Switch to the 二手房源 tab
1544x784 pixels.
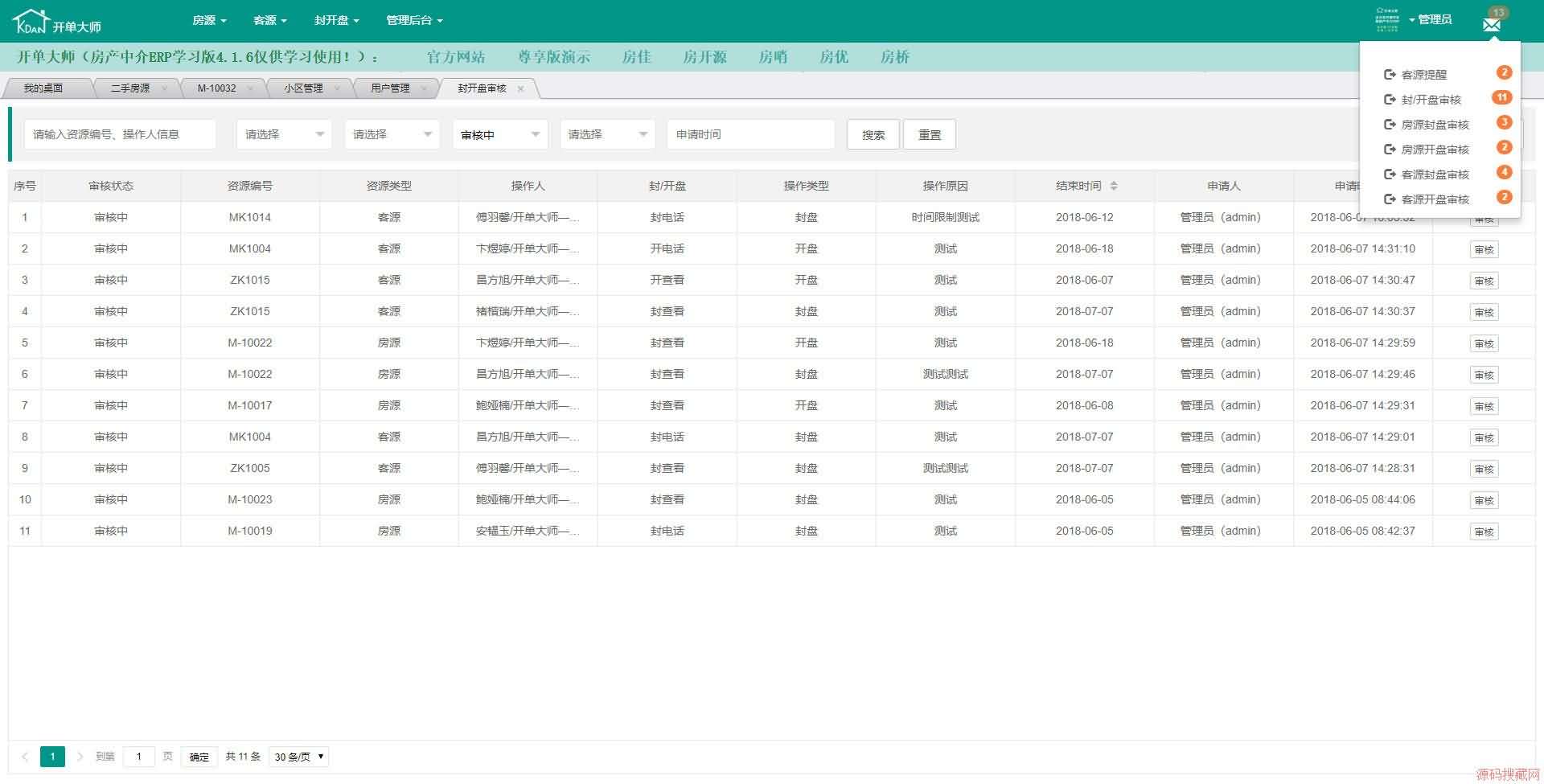130,88
